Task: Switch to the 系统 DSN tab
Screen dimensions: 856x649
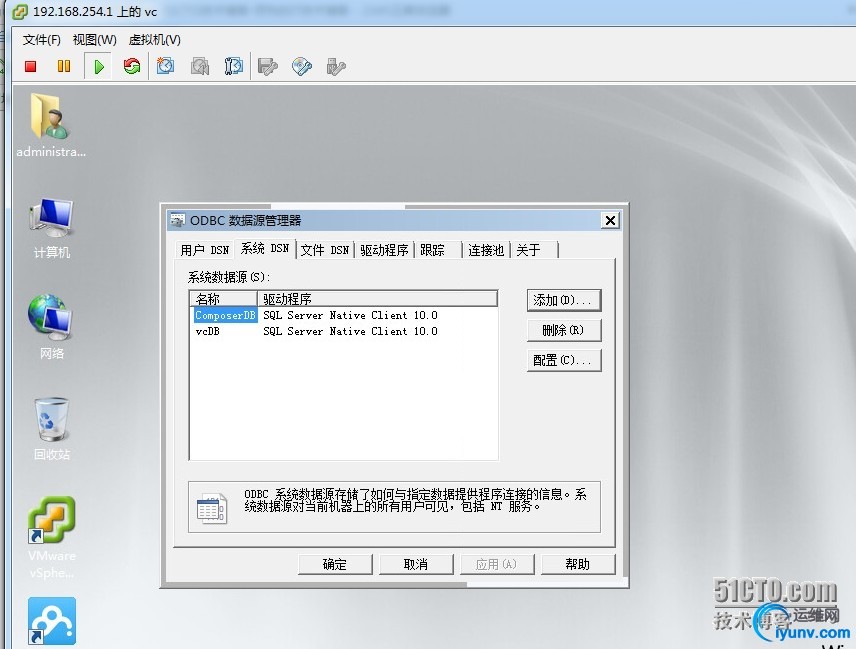Action: click(x=265, y=248)
